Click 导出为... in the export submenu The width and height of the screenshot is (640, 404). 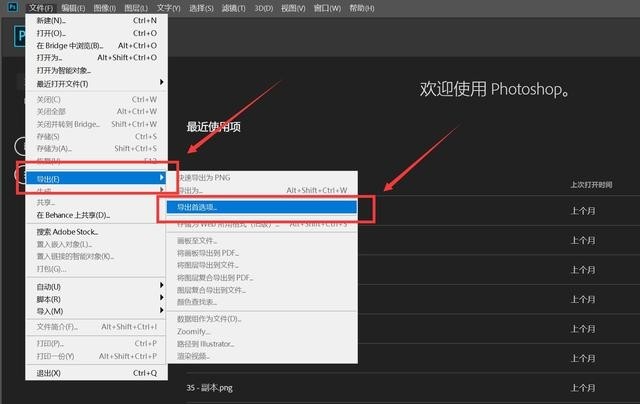coord(262,190)
